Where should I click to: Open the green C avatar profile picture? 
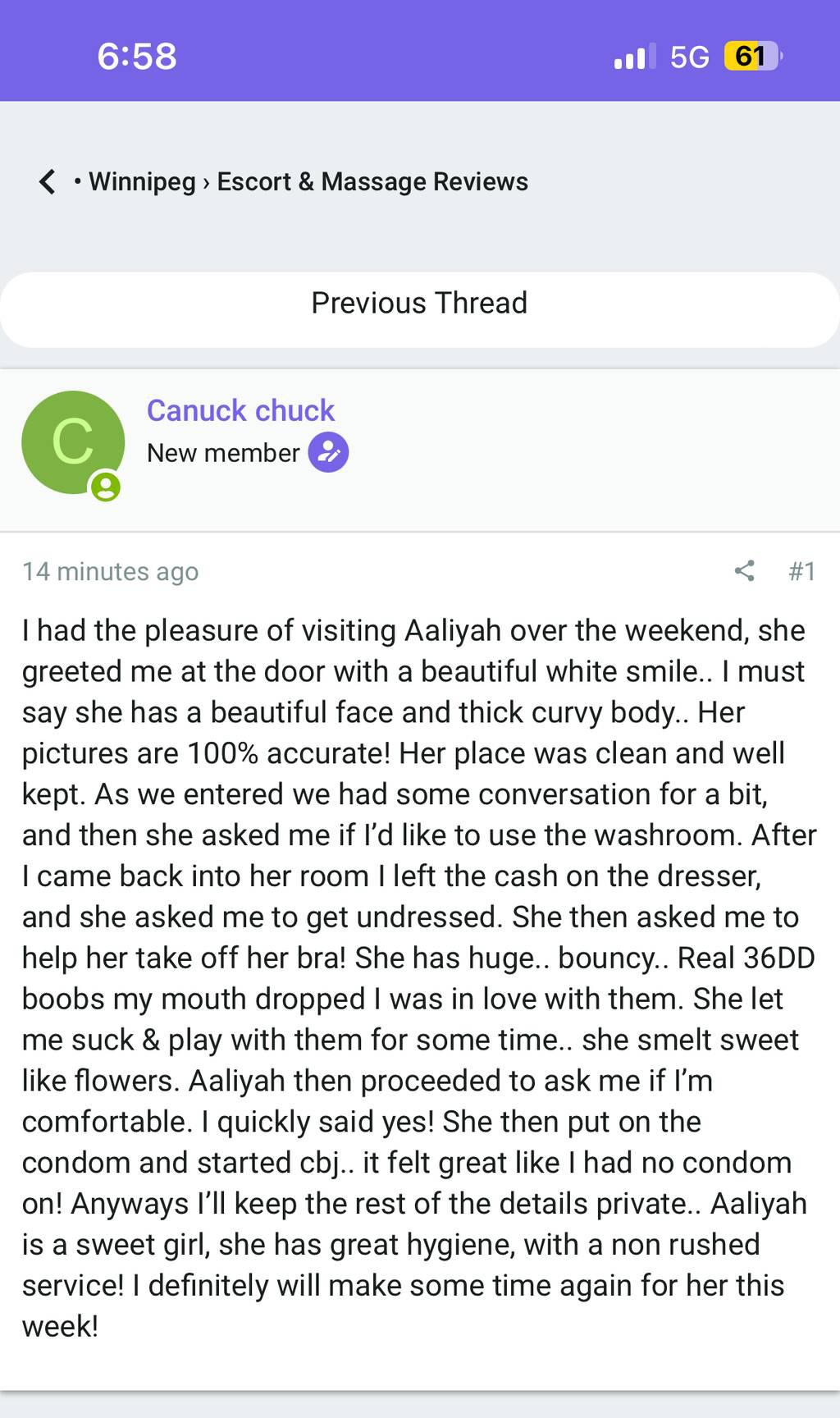pyautogui.click(x=72, y=441)
